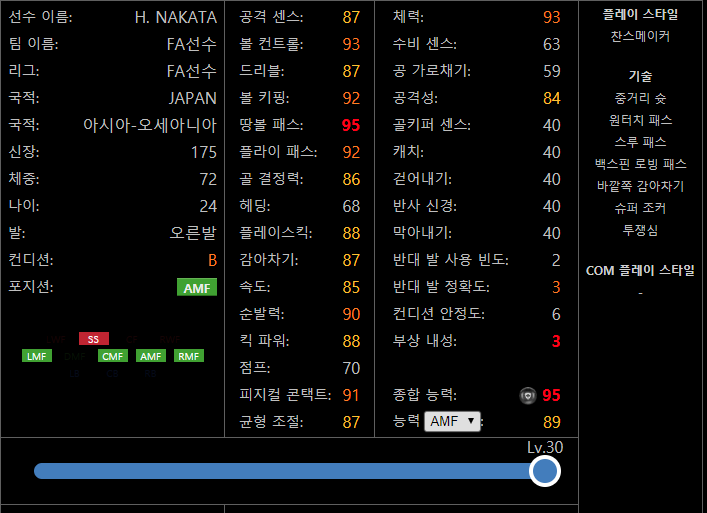Click the 피지컬 콘택트 value 91
707x513 pixels.
pos(351,395)
